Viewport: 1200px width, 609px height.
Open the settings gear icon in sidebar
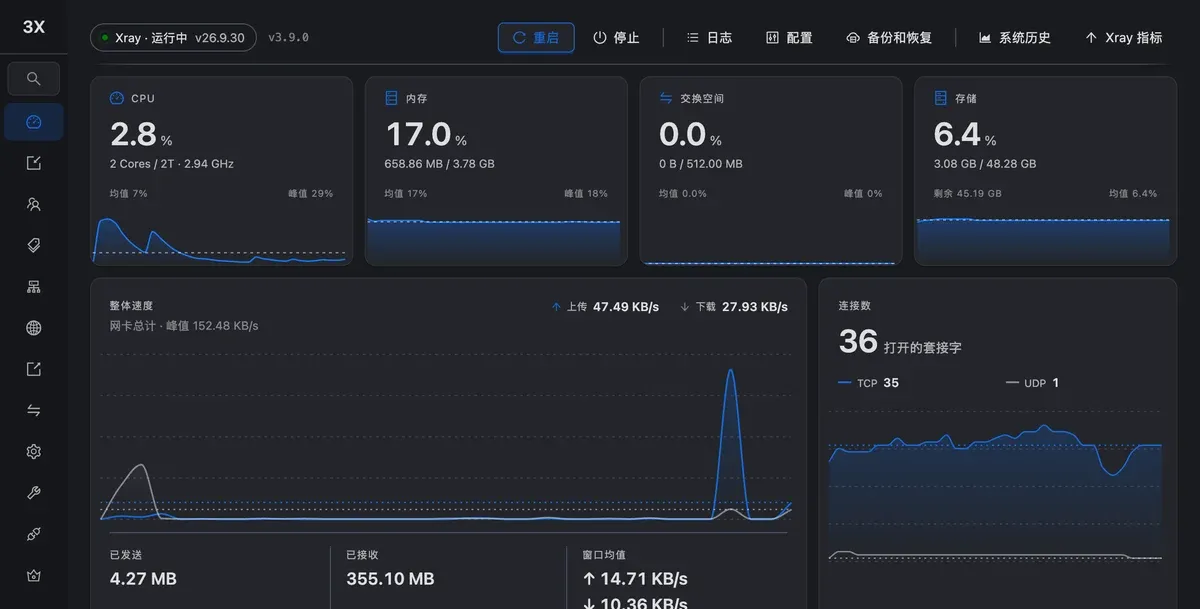[x=34, y=452]
